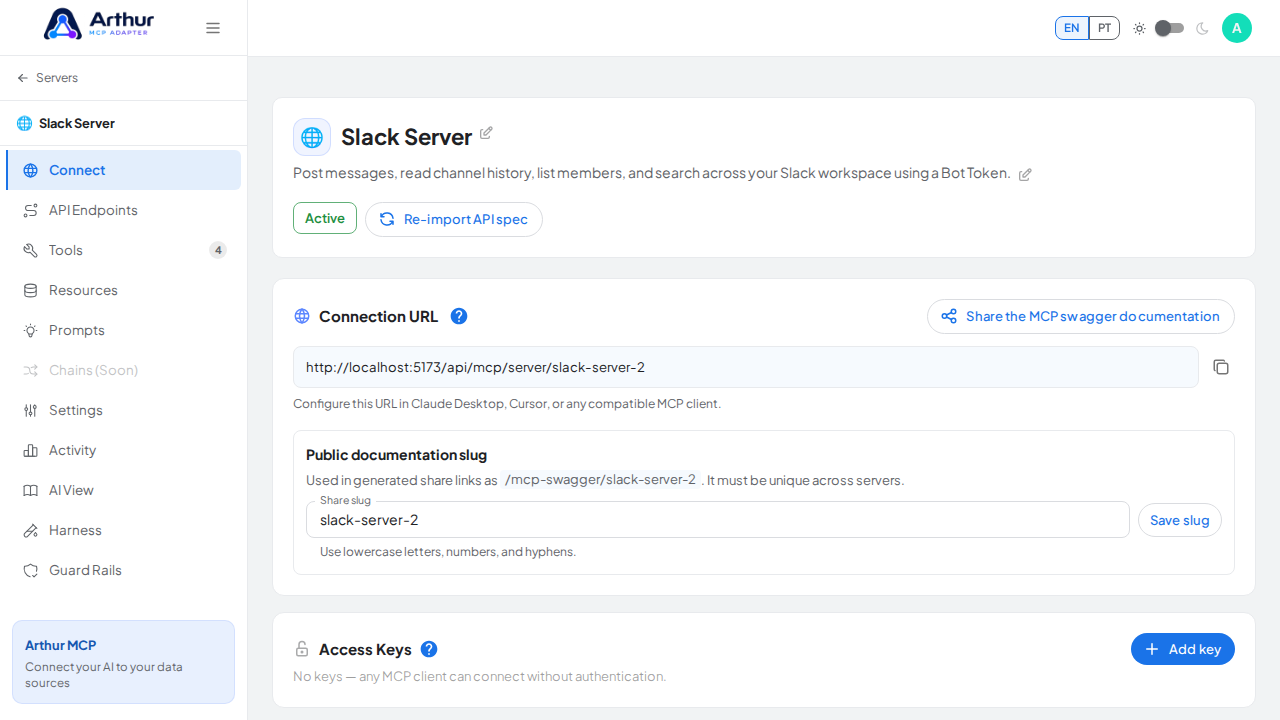Go back to Servers list
Image resolution: width=1280 pixels, height=720 pixels.
[47, 78]
